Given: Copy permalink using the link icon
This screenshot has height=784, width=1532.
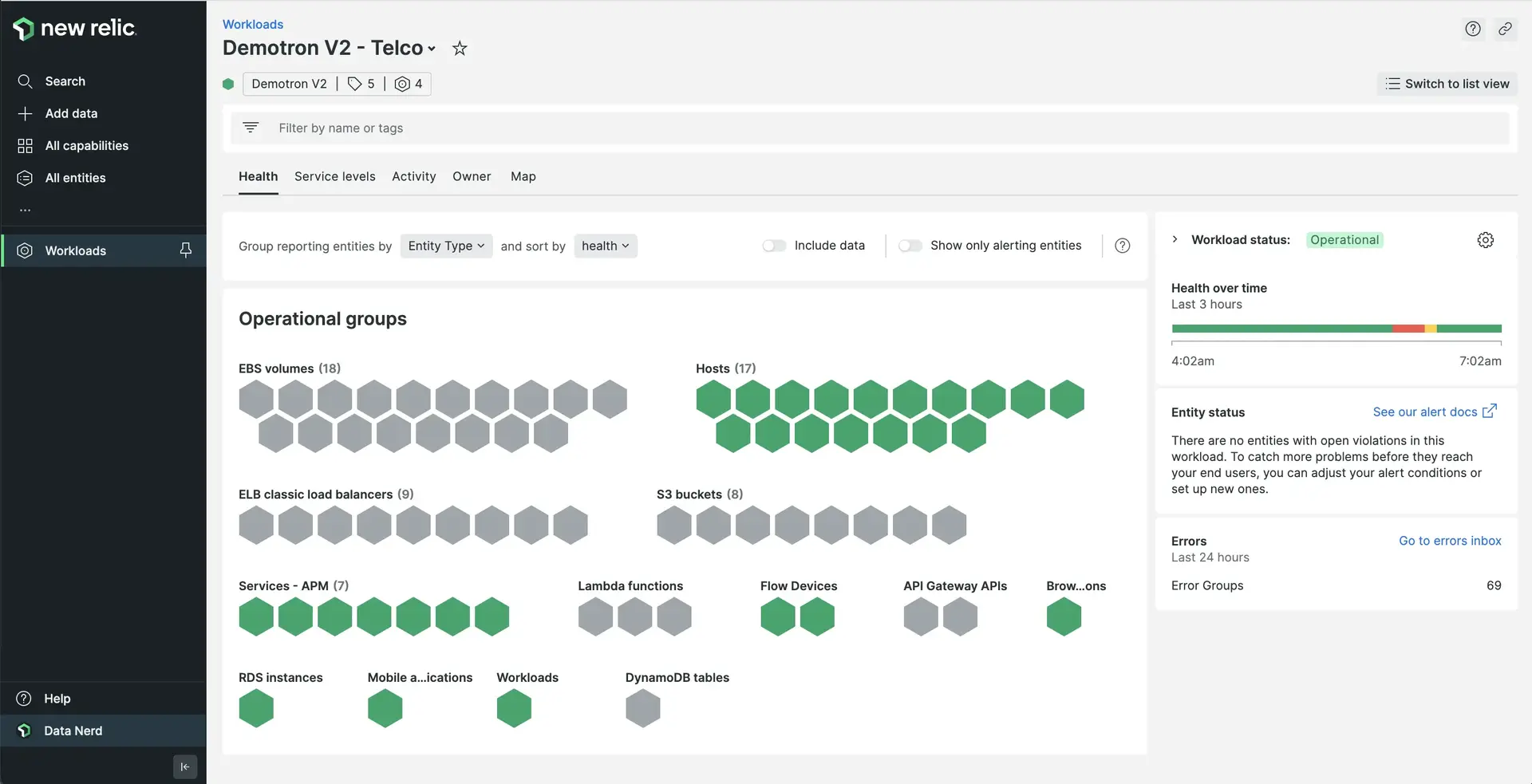Looking at the screenshot, I should click(x=1505, y=29).
